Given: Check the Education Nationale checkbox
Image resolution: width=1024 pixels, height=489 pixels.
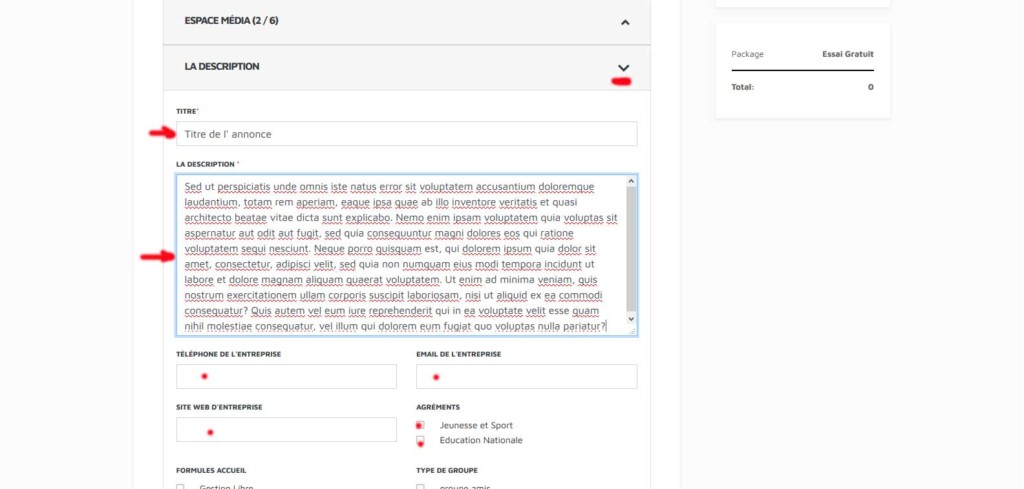Looking at the screenshot, I should coord(420,441).
